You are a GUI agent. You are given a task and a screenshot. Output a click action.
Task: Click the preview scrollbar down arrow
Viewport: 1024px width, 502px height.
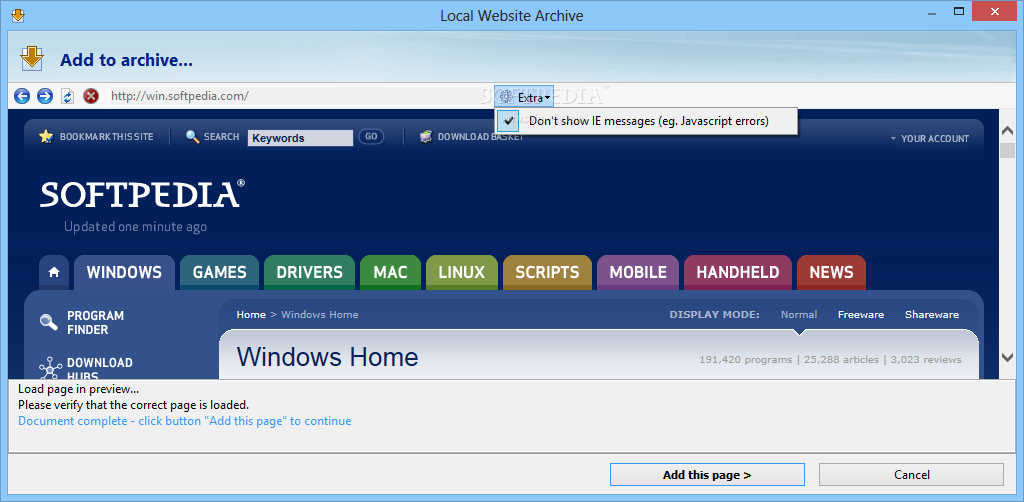pos(1007,357)
